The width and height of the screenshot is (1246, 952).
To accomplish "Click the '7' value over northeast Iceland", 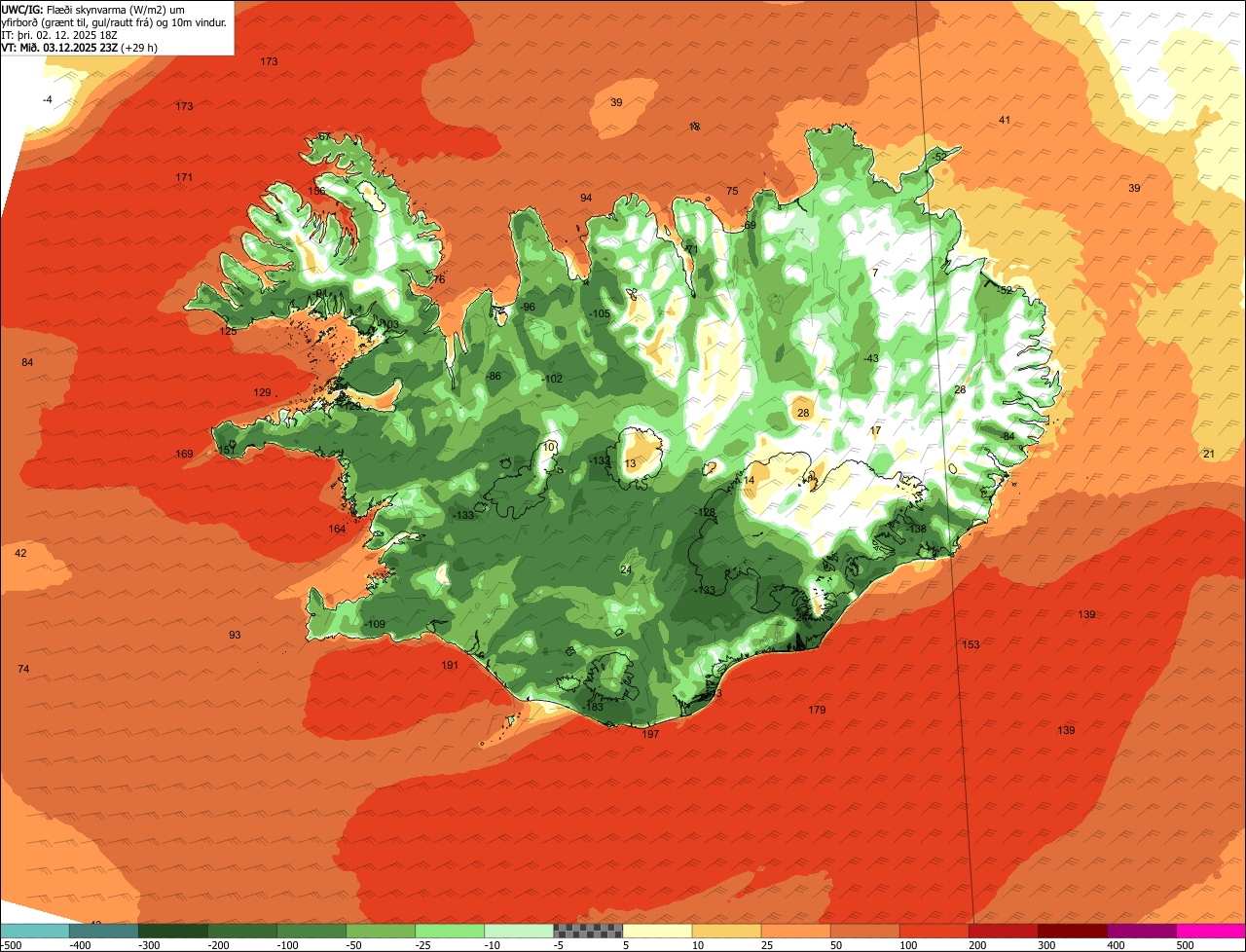I will (875, 273).
